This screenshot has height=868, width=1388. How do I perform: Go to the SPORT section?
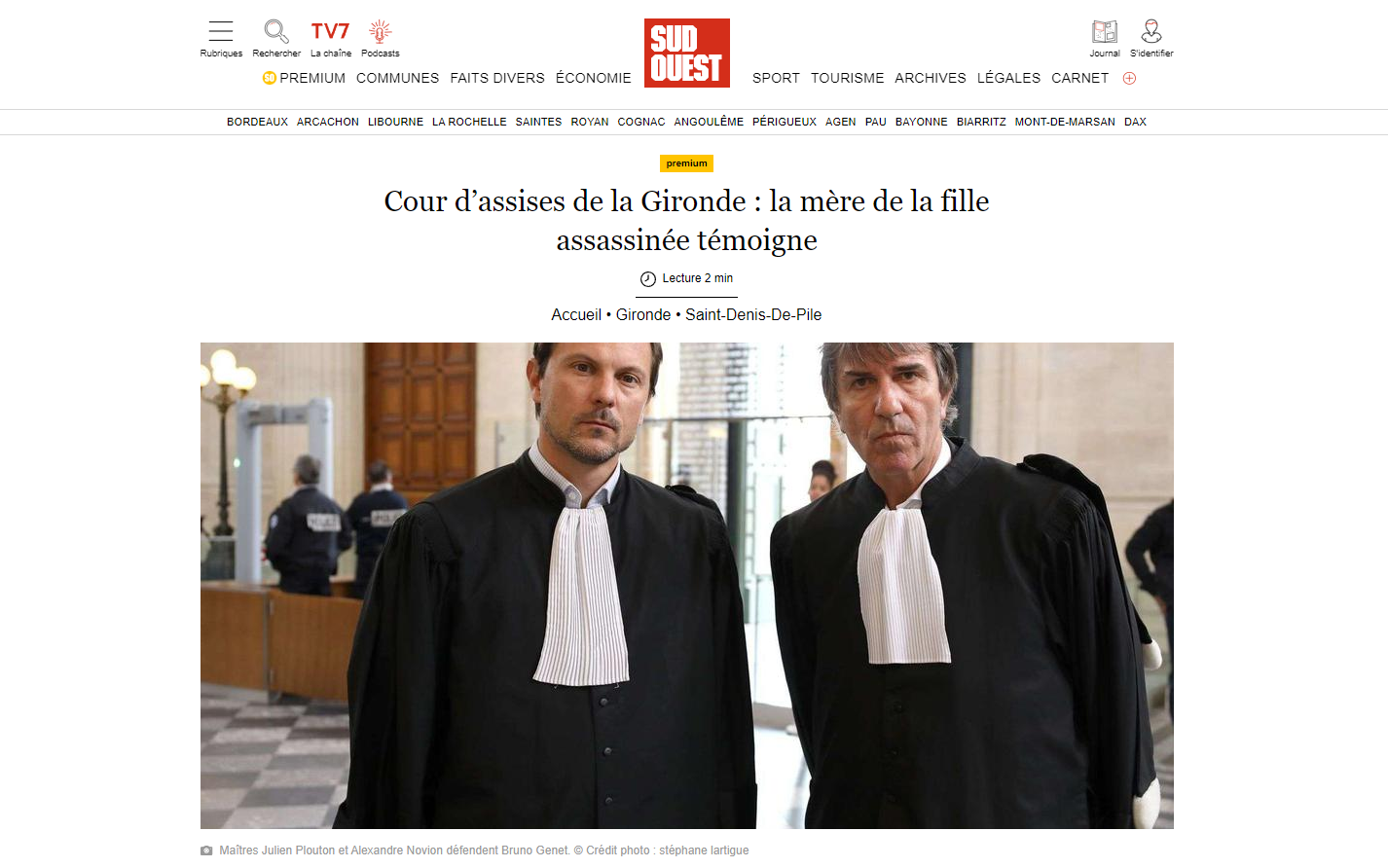[776, 78]
